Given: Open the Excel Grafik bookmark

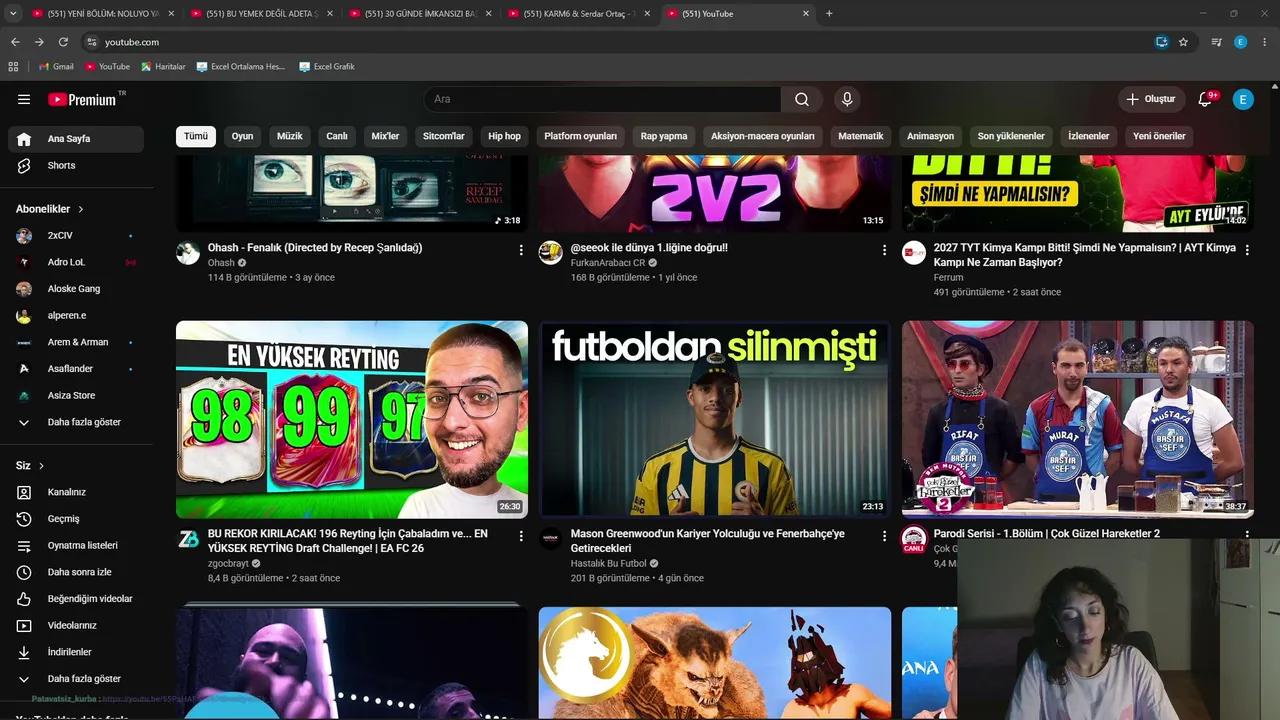Looking at the screenshot, I should pyautogui.click(x=326, y=67).
